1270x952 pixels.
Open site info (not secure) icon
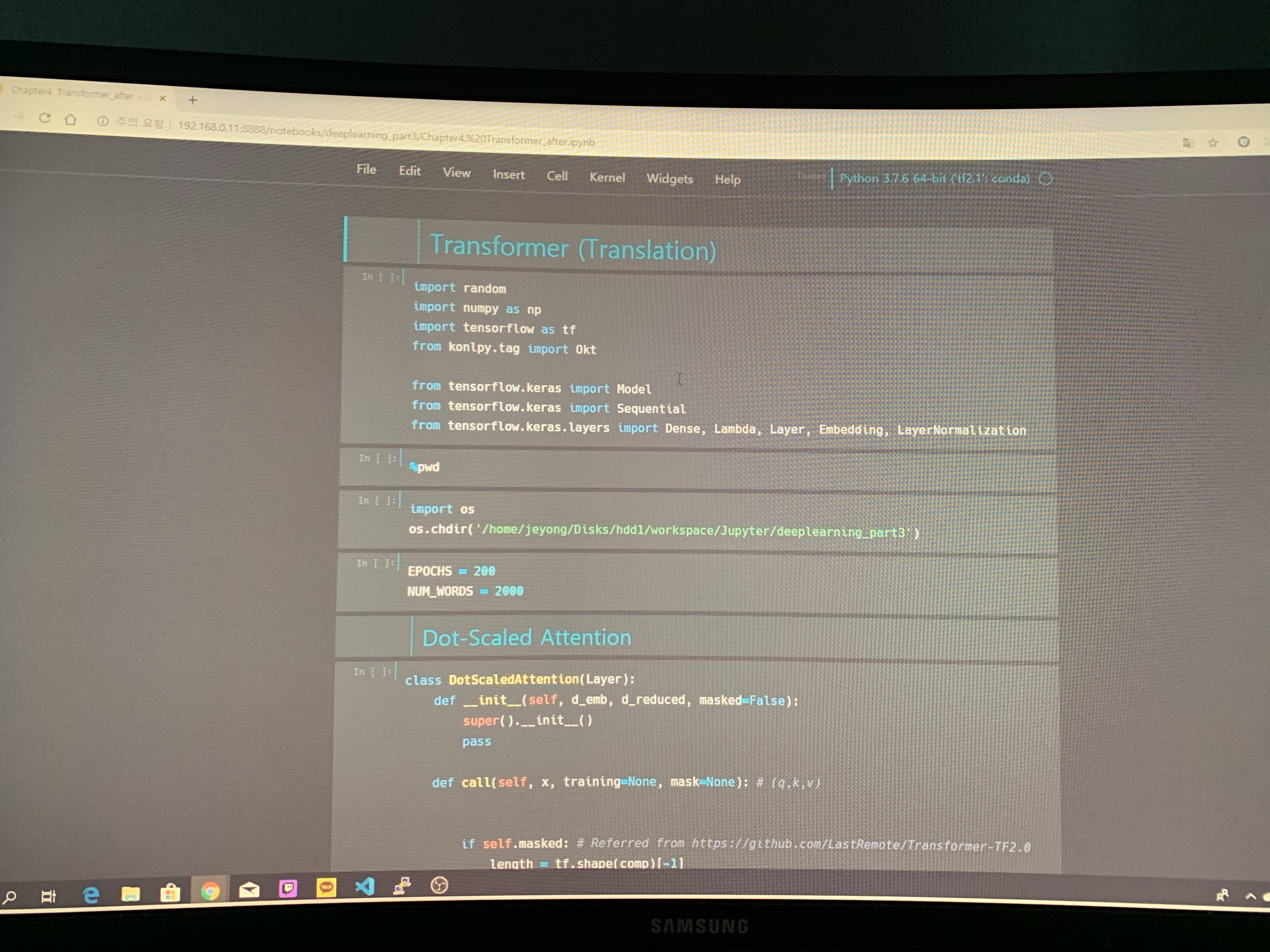103,121
